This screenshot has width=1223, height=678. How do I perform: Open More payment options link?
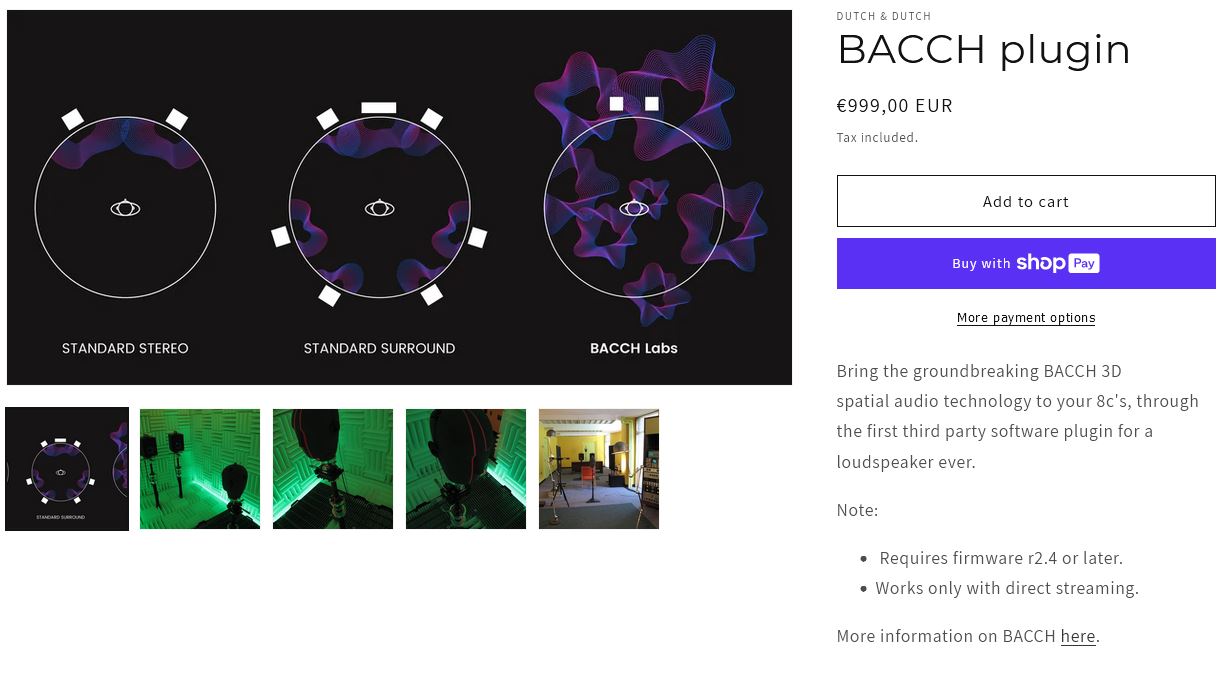(1025, 318)
